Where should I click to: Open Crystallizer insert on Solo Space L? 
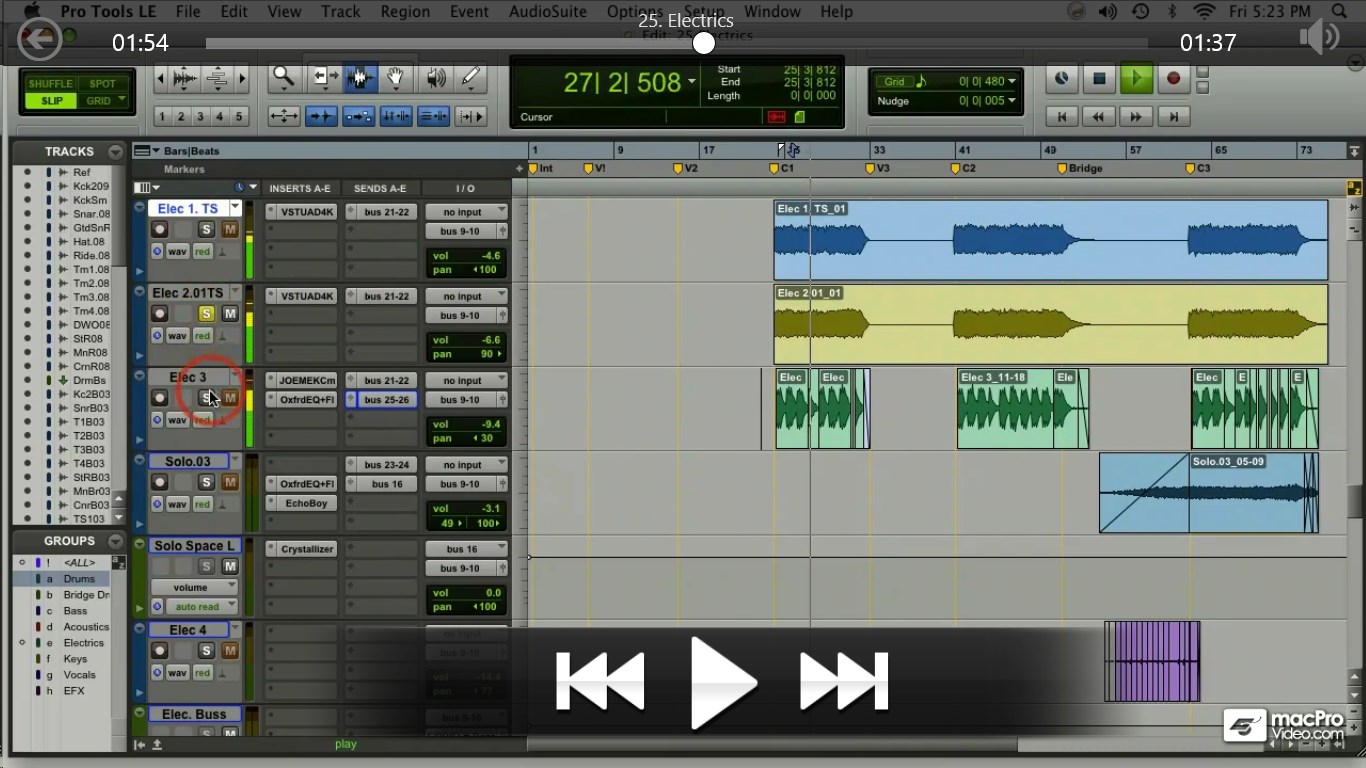coord(301,548)
